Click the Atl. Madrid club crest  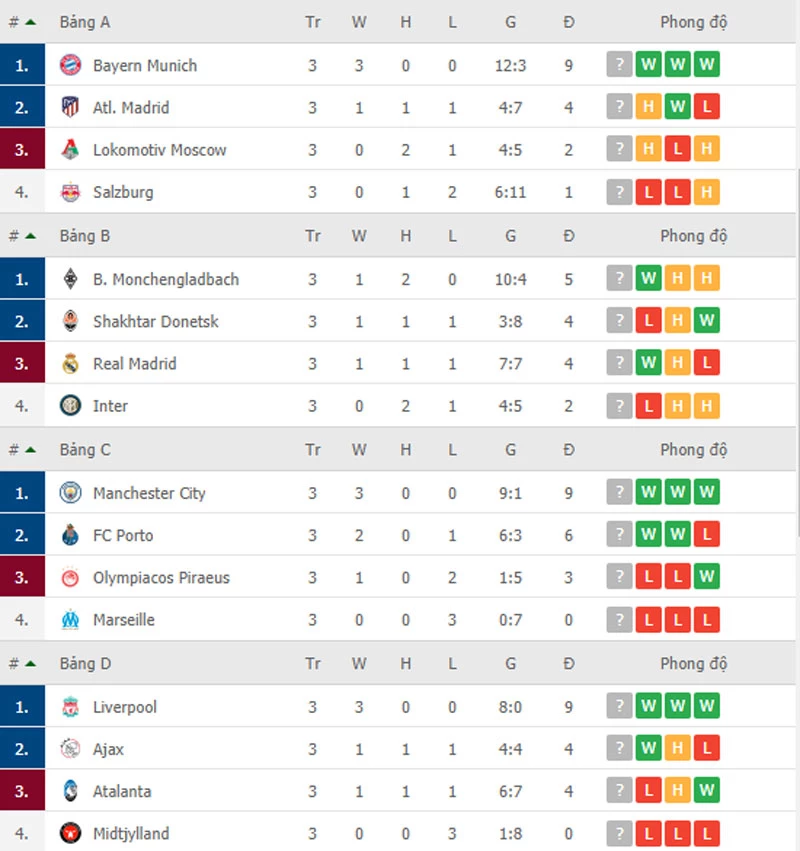coord(70,107)
